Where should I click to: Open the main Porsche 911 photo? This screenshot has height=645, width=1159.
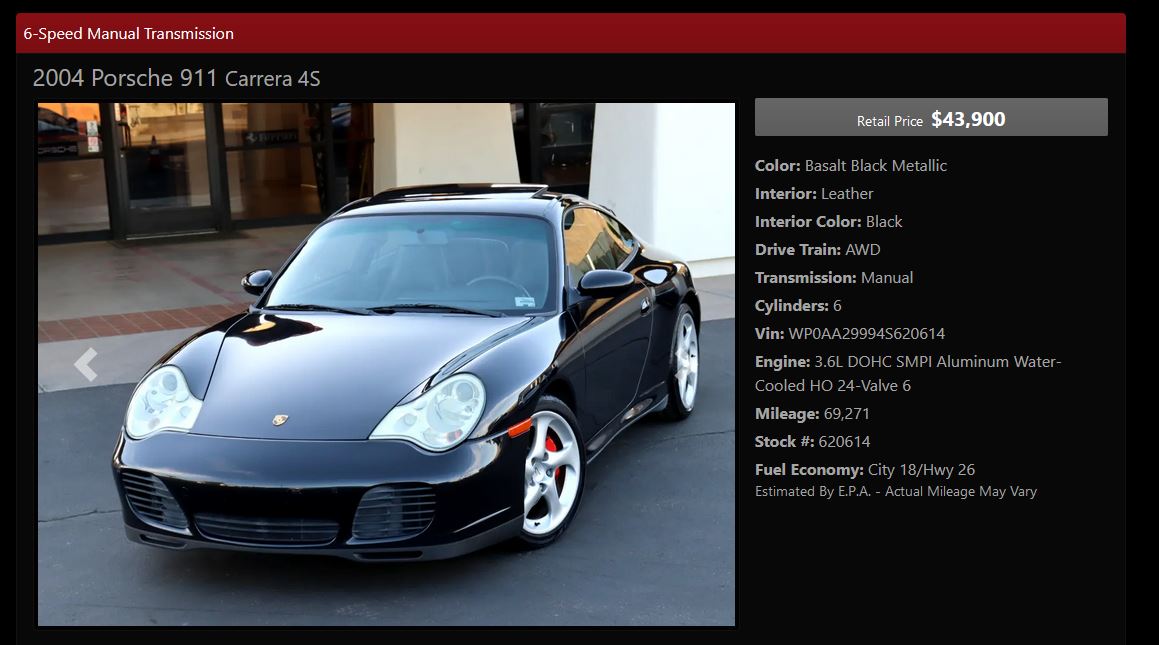point(386,364)
